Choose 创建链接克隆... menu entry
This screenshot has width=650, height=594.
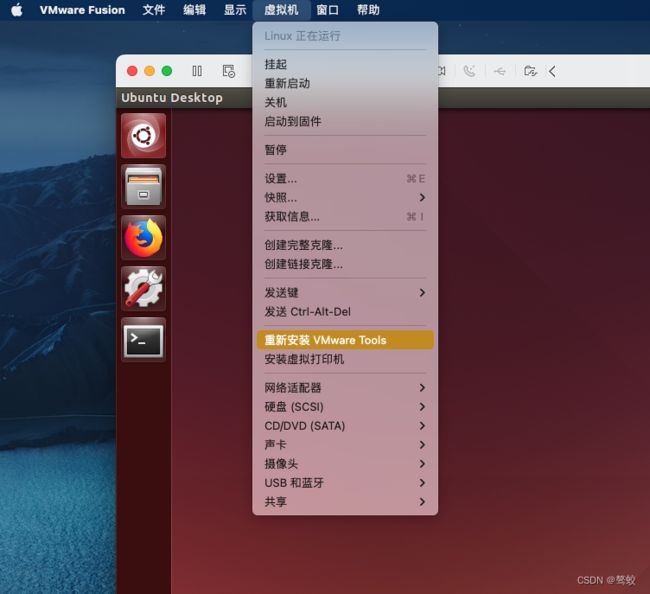[x=345, y=264]
